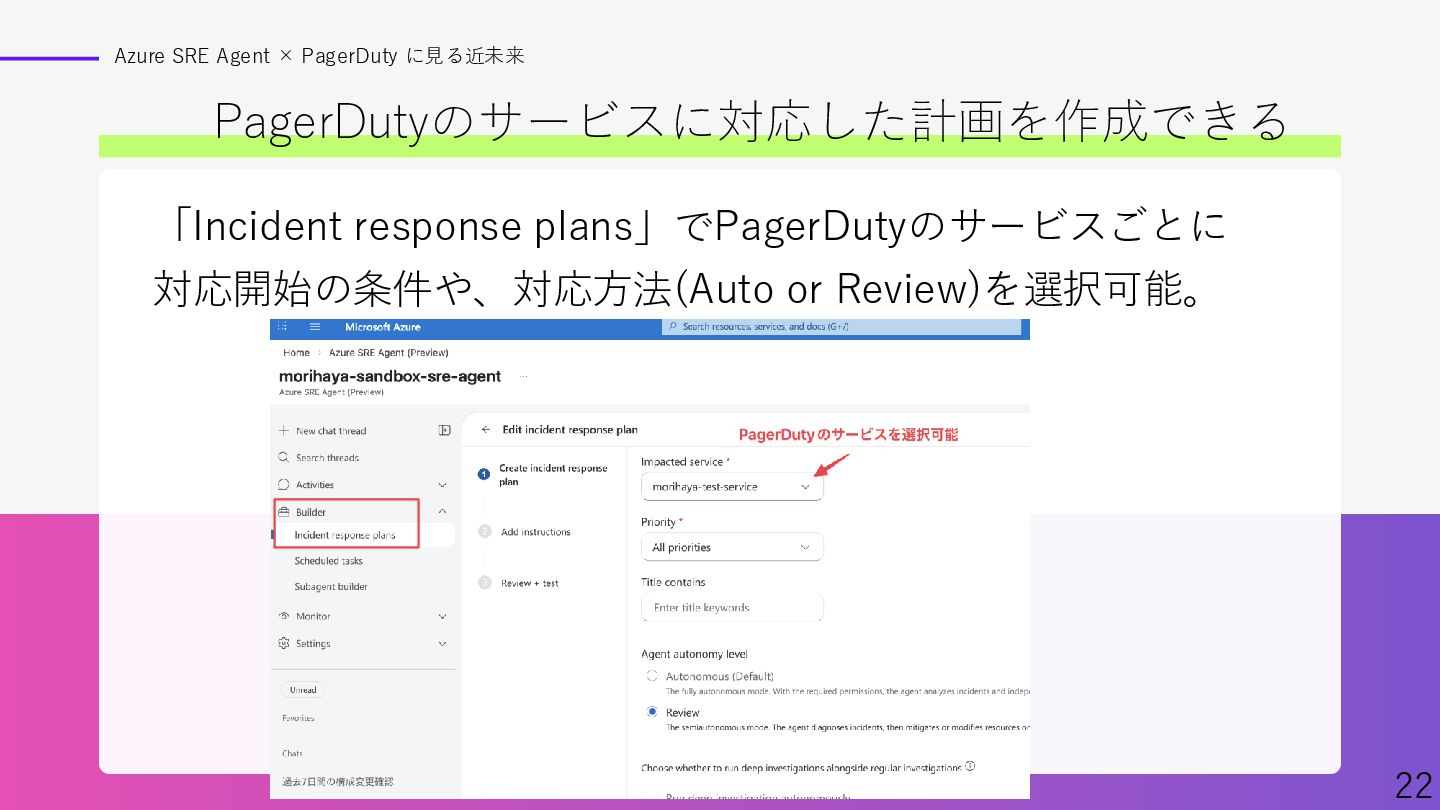This screenshot has height=810, width=1440.
Task: Click the Builder toolbox icon
Action: coord(284,512)
